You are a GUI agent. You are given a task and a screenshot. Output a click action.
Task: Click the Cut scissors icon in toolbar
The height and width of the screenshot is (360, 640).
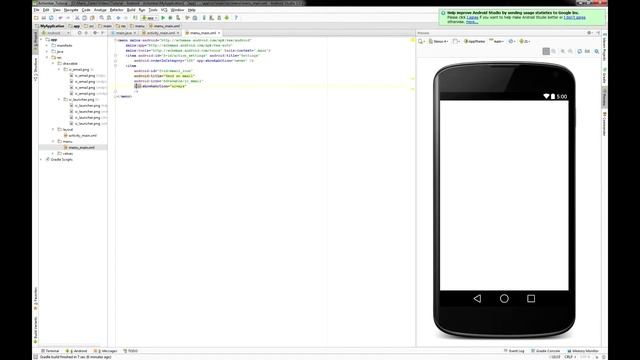coord(77,18)
